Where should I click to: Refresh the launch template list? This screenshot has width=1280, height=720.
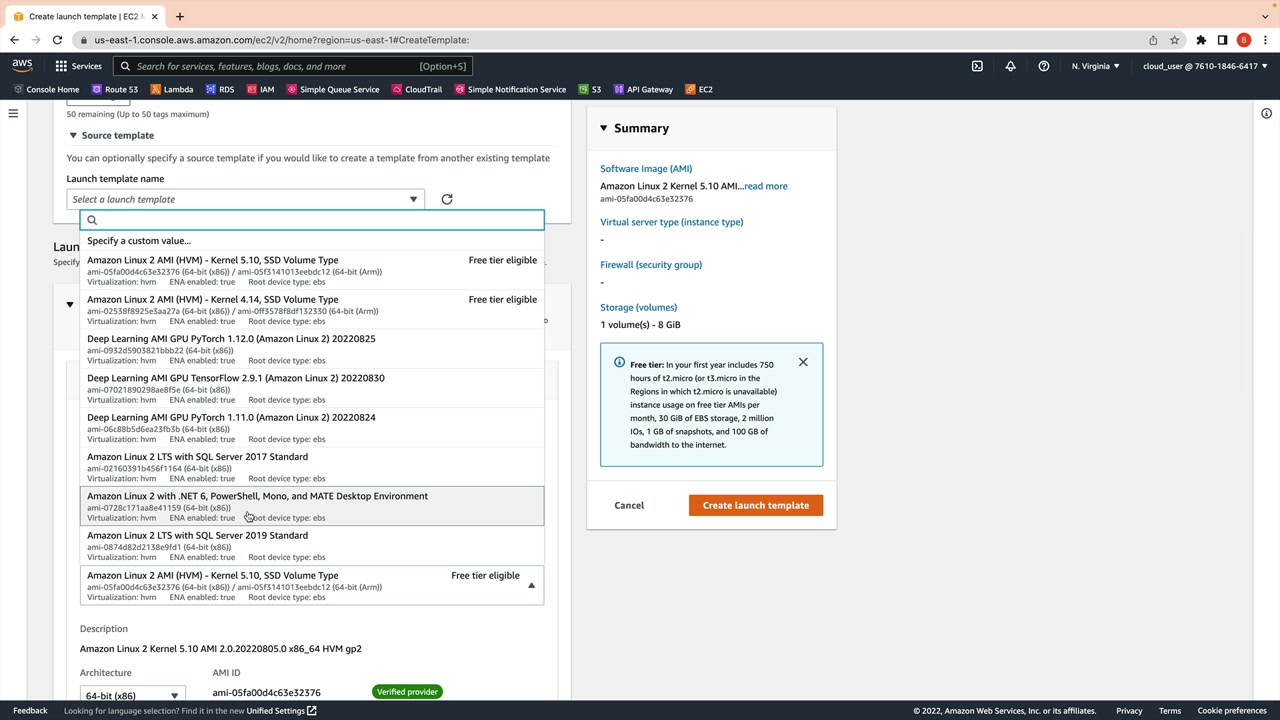pos(447,199)
